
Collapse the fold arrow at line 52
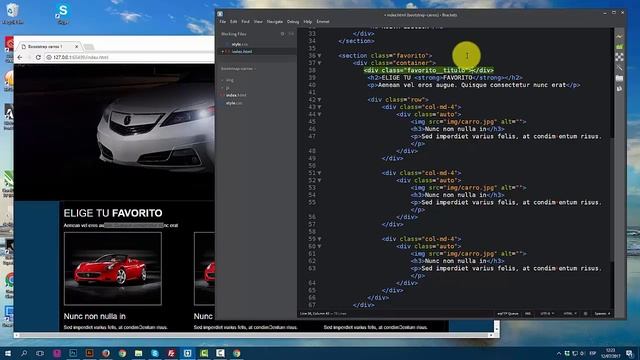tap(319, 180)
